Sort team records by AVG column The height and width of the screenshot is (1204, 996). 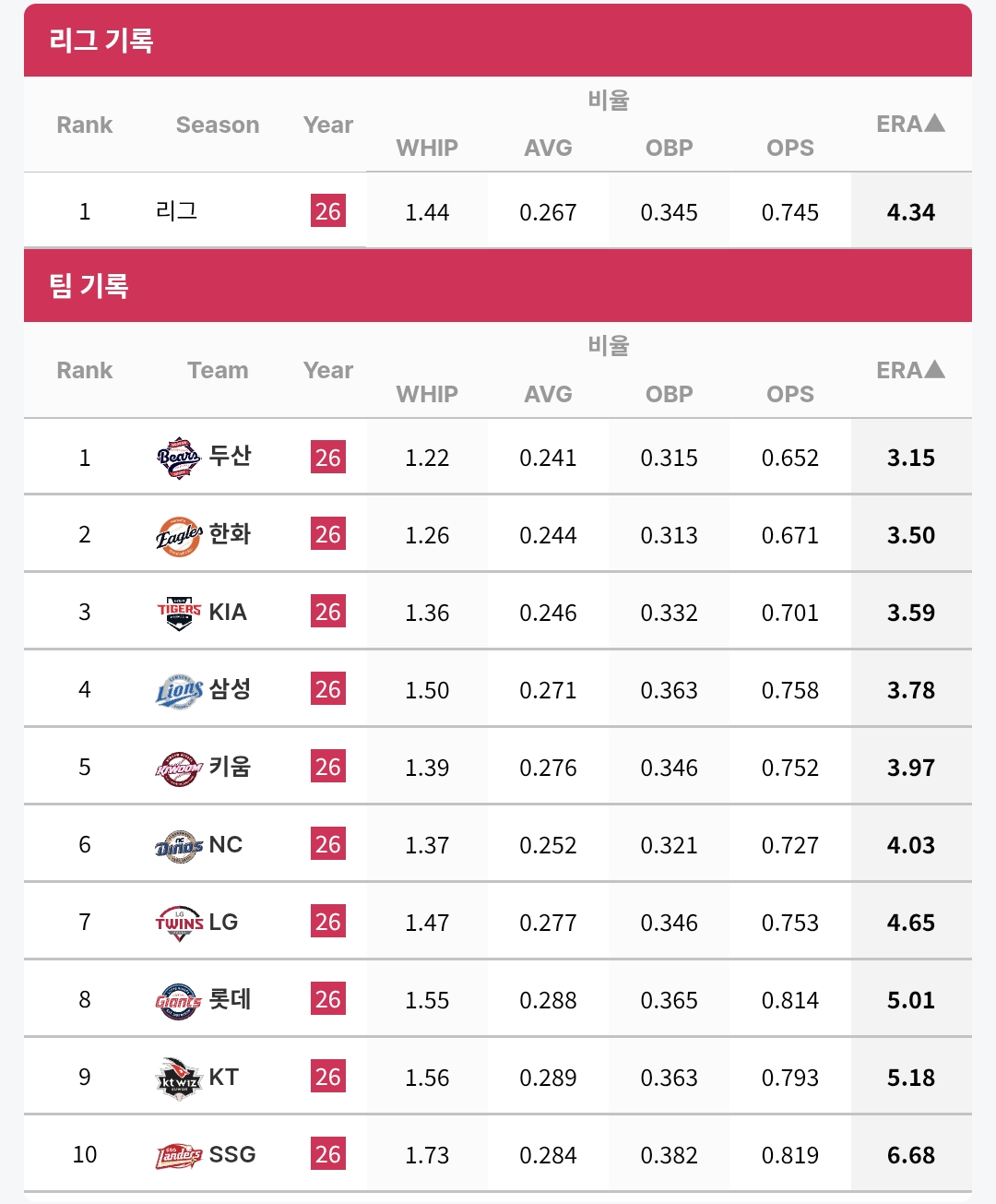[x=548, y=394]
